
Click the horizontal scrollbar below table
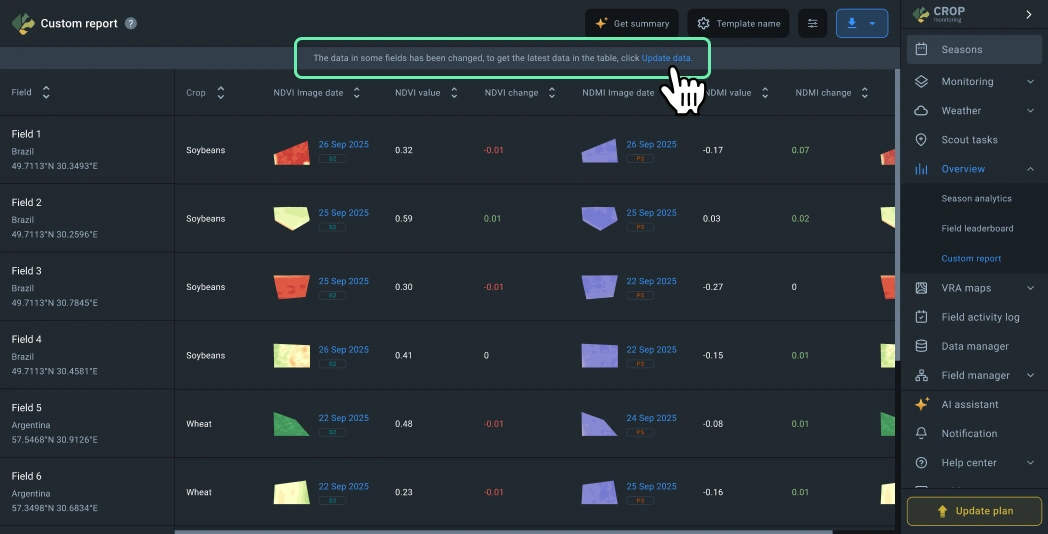(500, 531)
